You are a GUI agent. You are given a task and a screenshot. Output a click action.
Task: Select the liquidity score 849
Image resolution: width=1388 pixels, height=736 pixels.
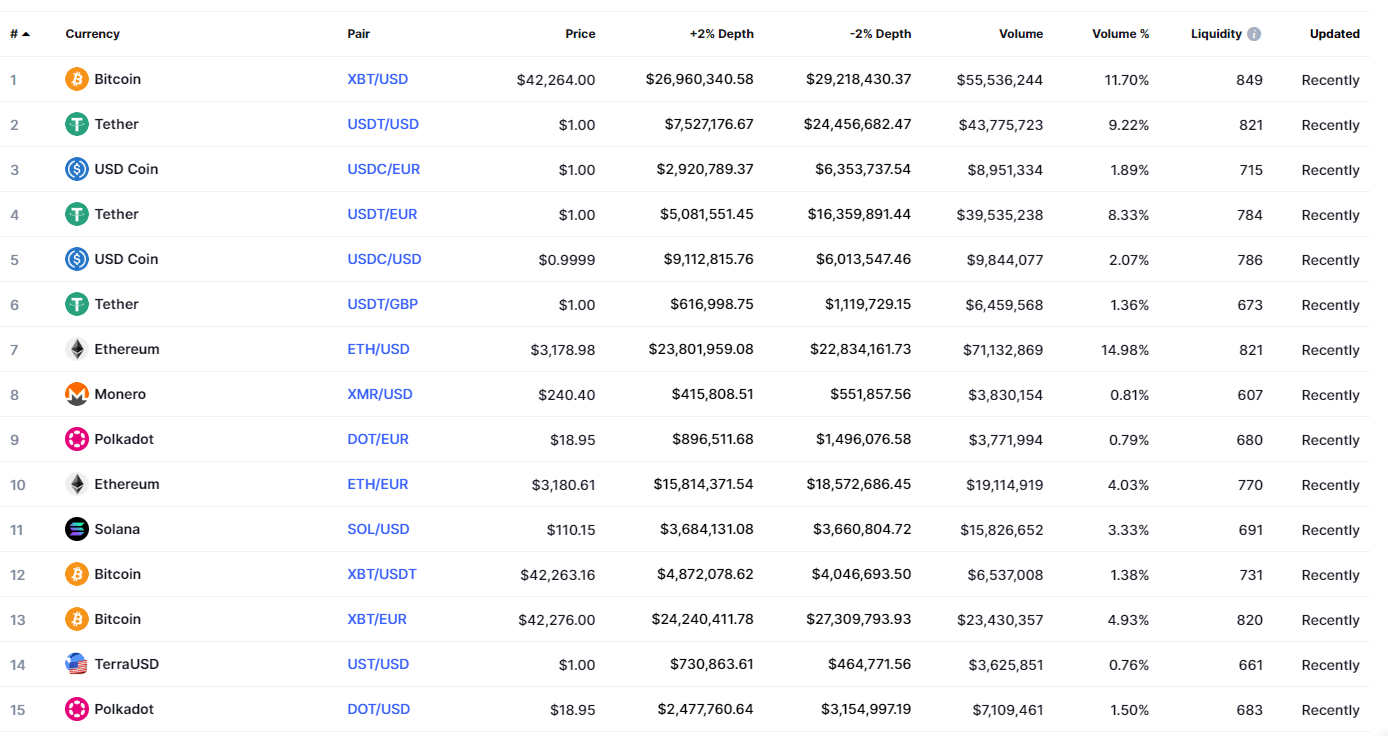1250,80
